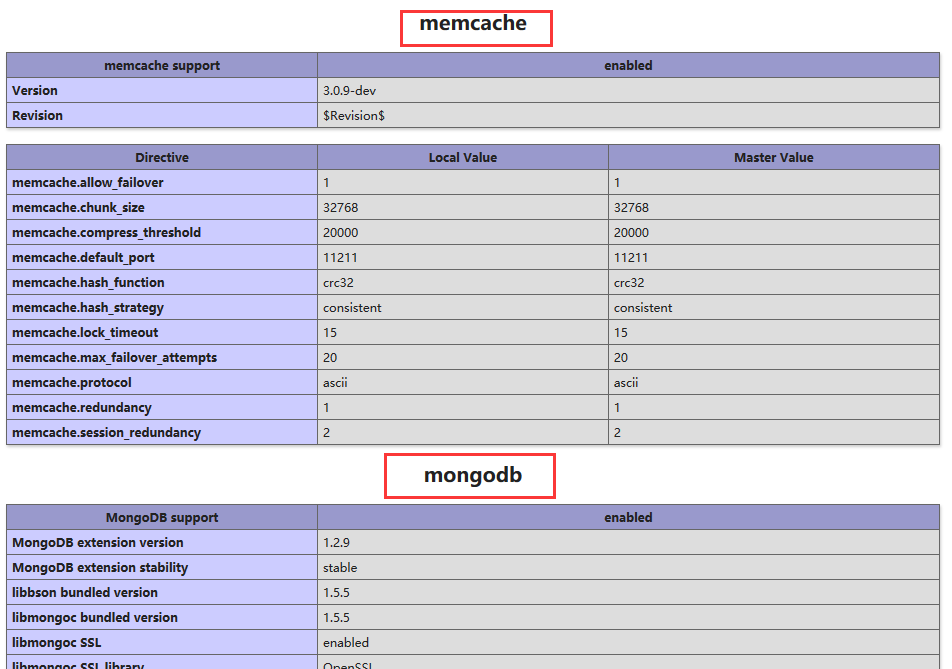Click MongoDB extension version value 1.2.9
This screenshot has width=952, height=669.
(336, 542)
